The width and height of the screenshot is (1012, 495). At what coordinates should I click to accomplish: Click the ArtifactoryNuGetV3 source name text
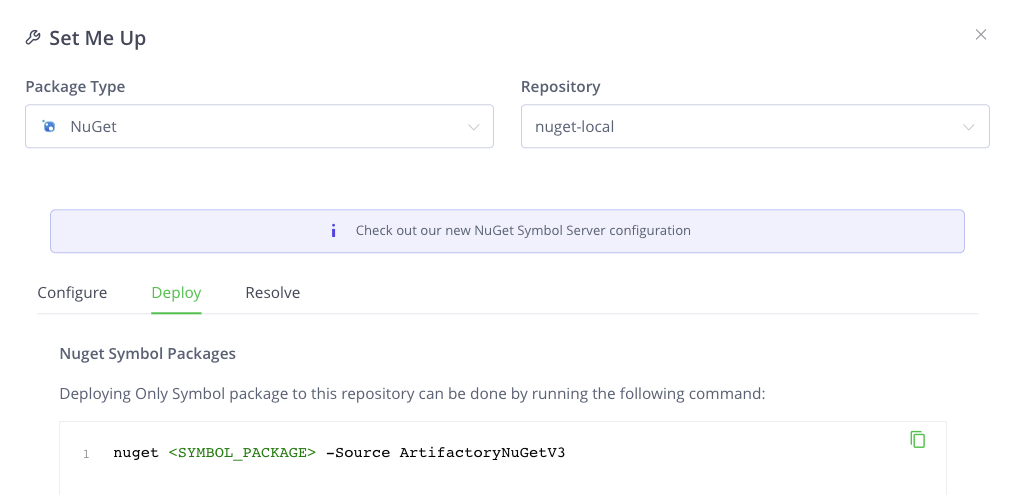(x=482, y=453)
